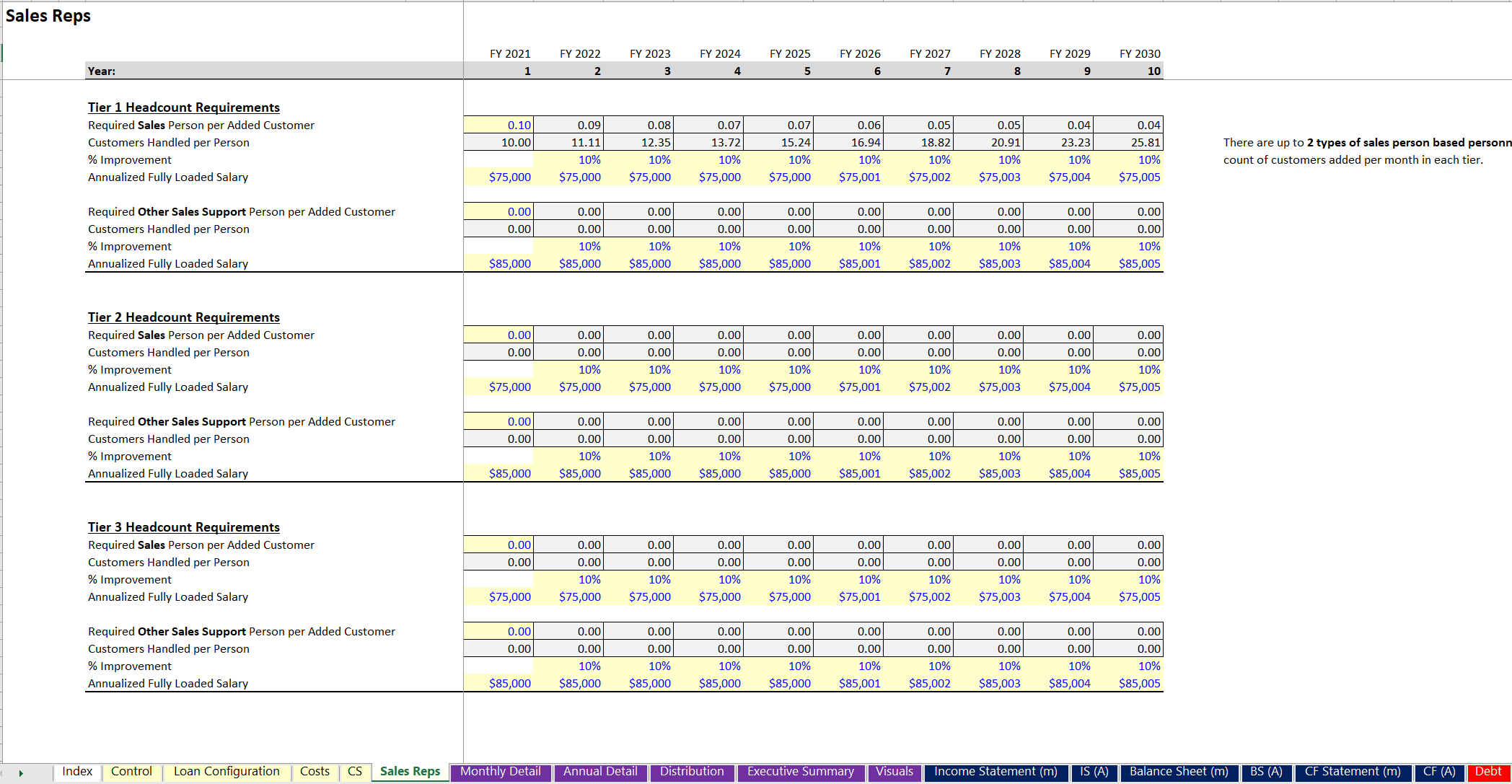Switch to the CS tab
This screenshot has width=1512, height=784.
(x=354, y=771)
